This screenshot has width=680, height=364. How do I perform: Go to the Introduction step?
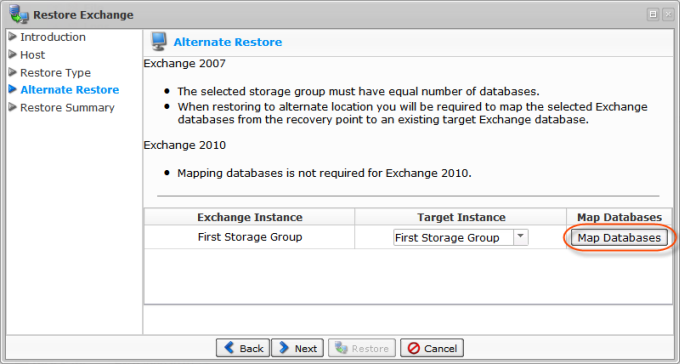53,37
